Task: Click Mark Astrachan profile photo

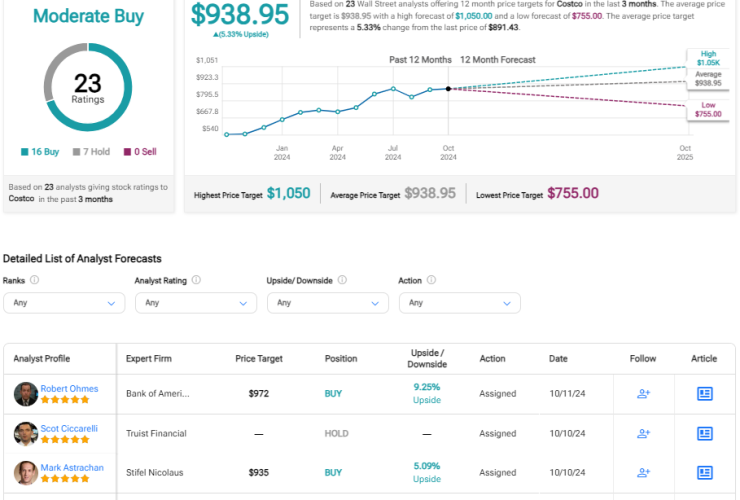Action: point(25,473)
